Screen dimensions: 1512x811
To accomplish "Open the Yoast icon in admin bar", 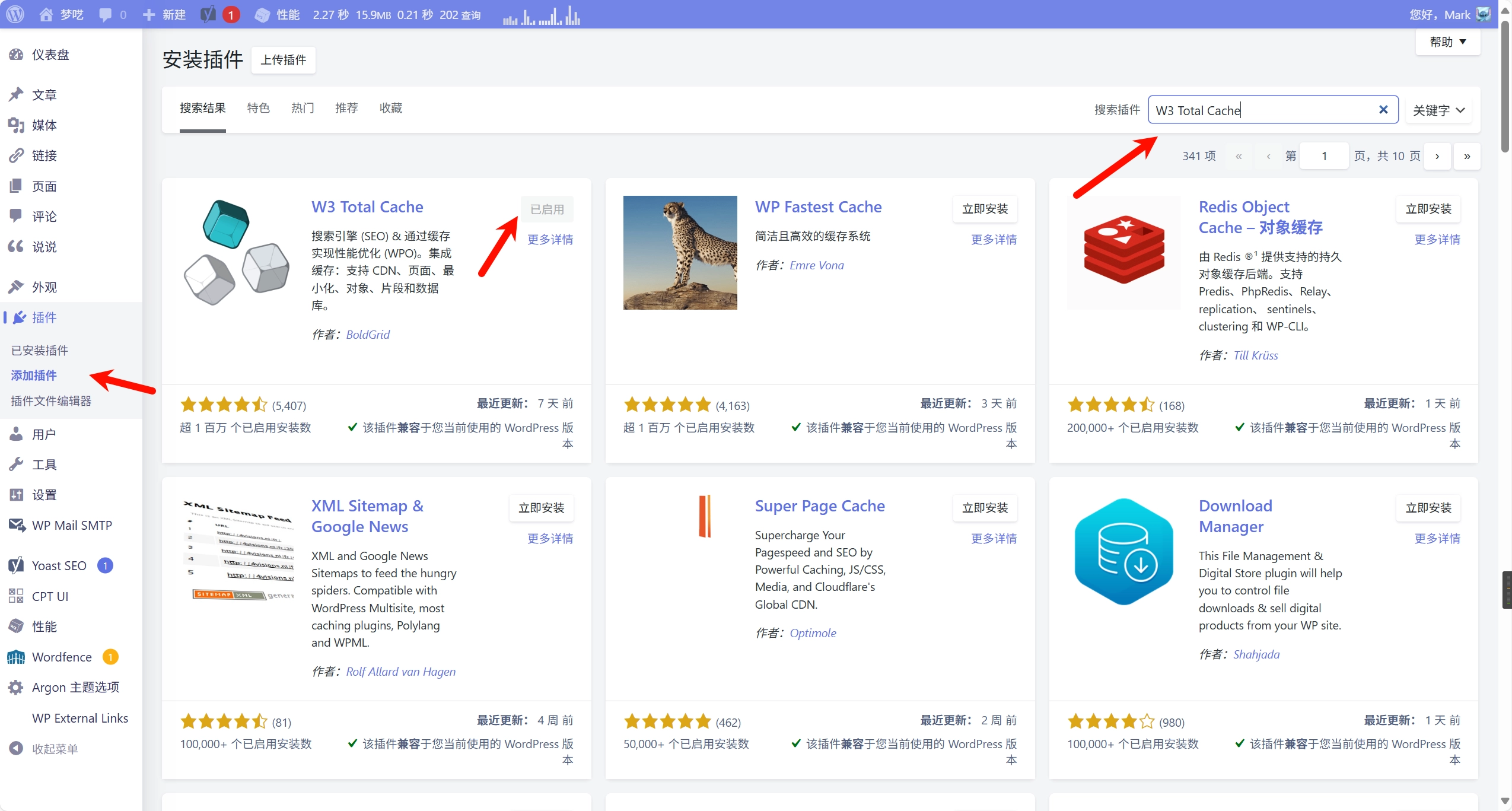I will pos(208,14).
